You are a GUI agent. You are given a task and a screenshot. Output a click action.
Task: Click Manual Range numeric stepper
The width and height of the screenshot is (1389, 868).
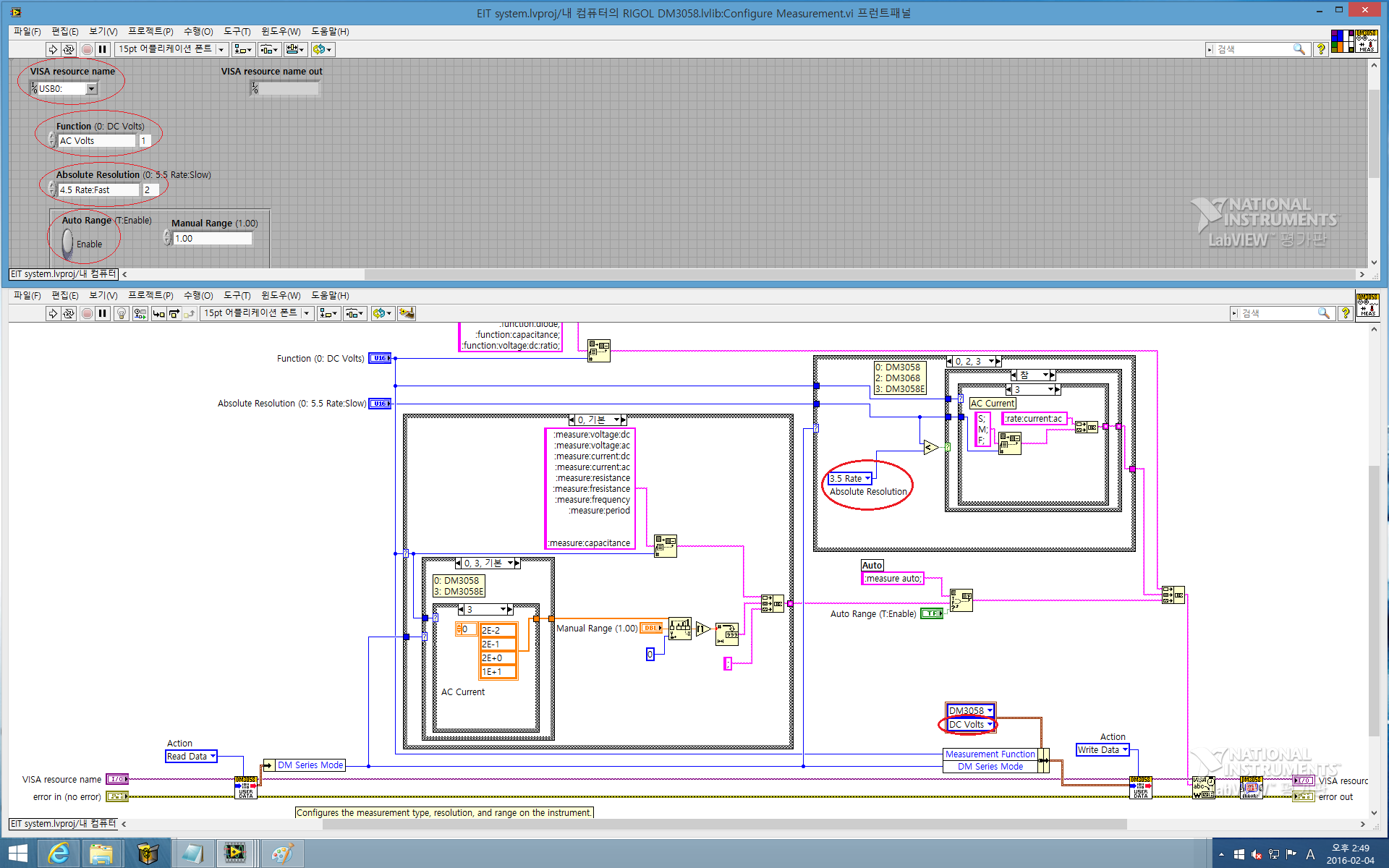pyautogui.click(x=167, y=238)
